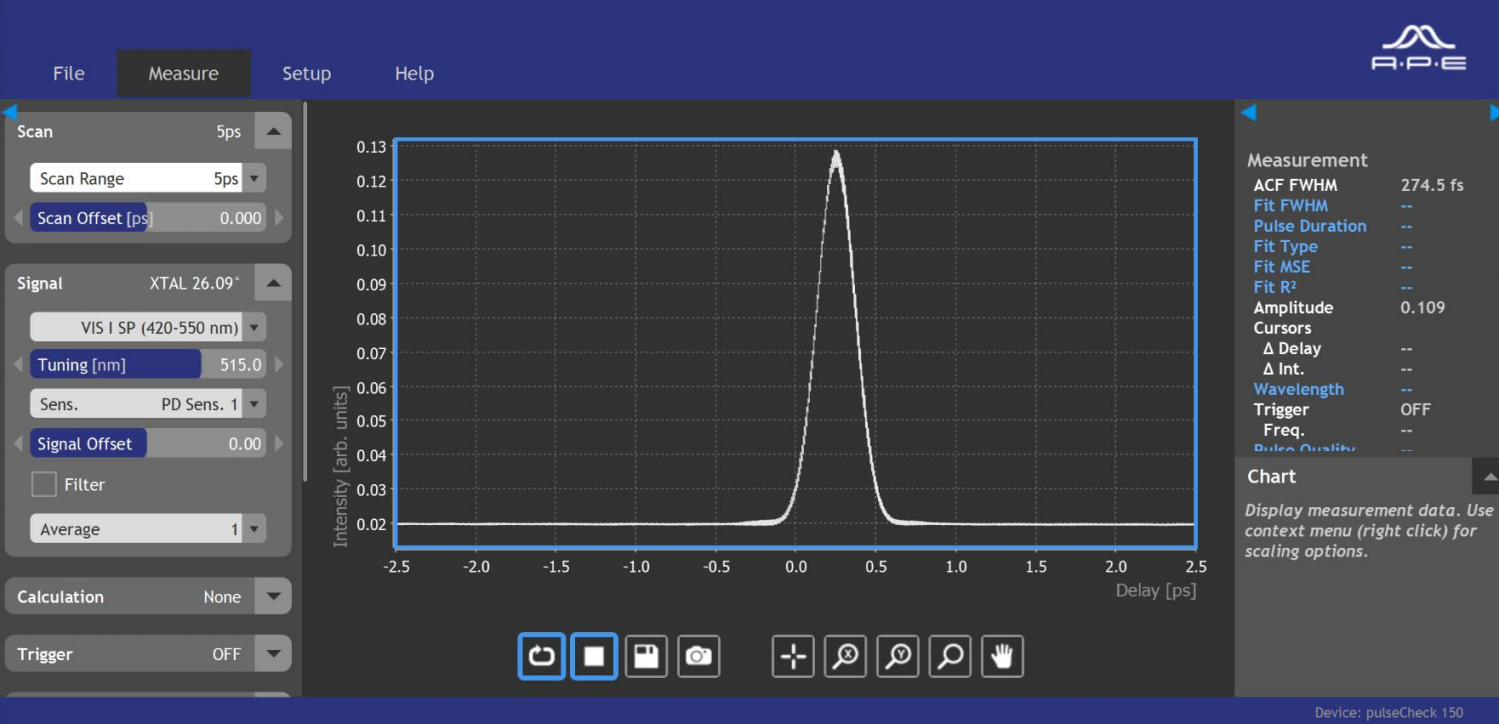Open the Scan Range 5ps dropdown
Screen dimensions: 1499x724
pos(255,179)
